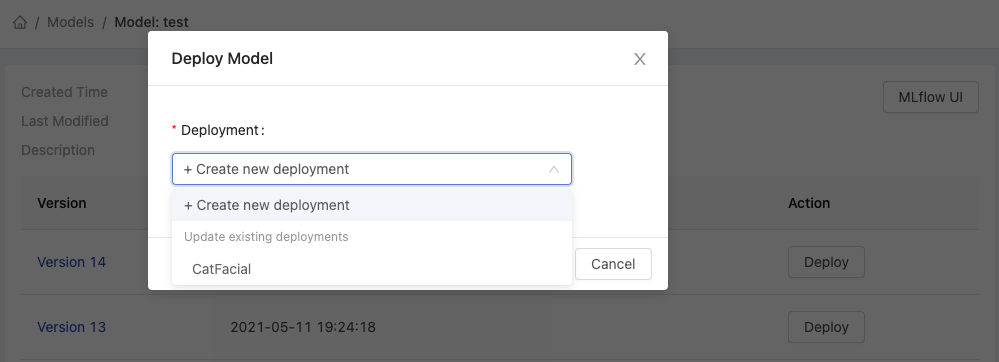Click the Deployment field label

pos(218,130)
